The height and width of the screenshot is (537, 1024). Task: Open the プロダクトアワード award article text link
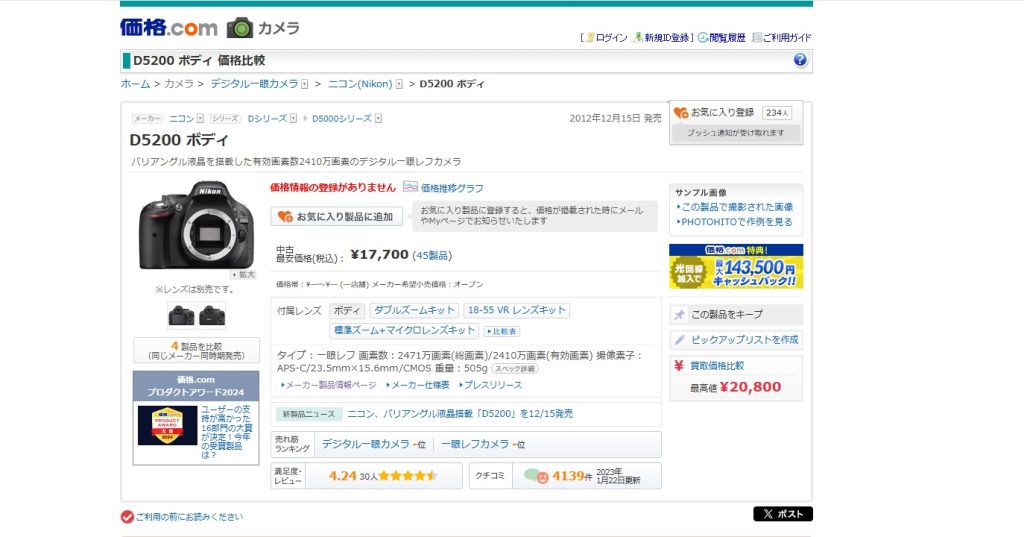(227, 432)
